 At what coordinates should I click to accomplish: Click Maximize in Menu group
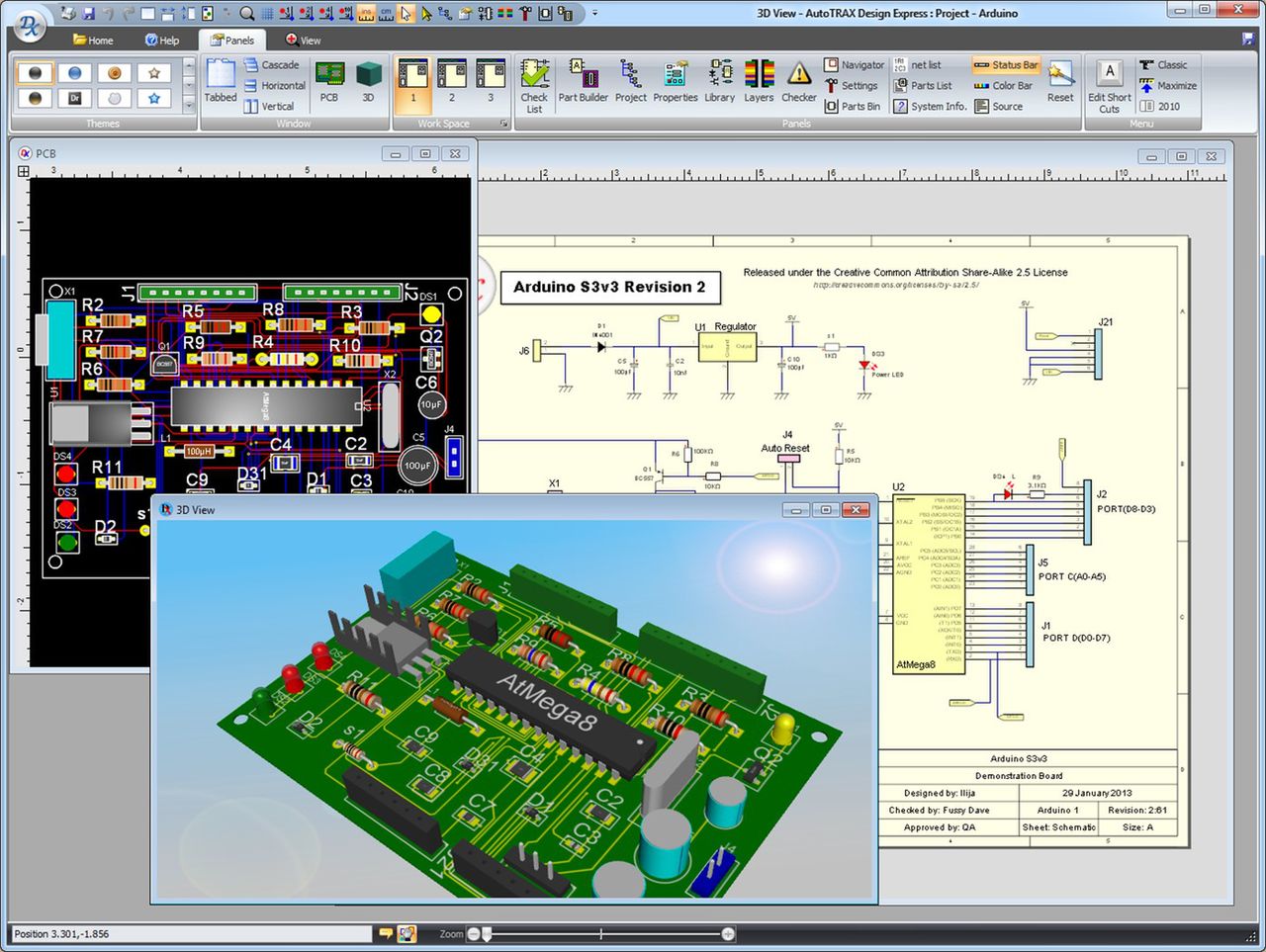1168,86
